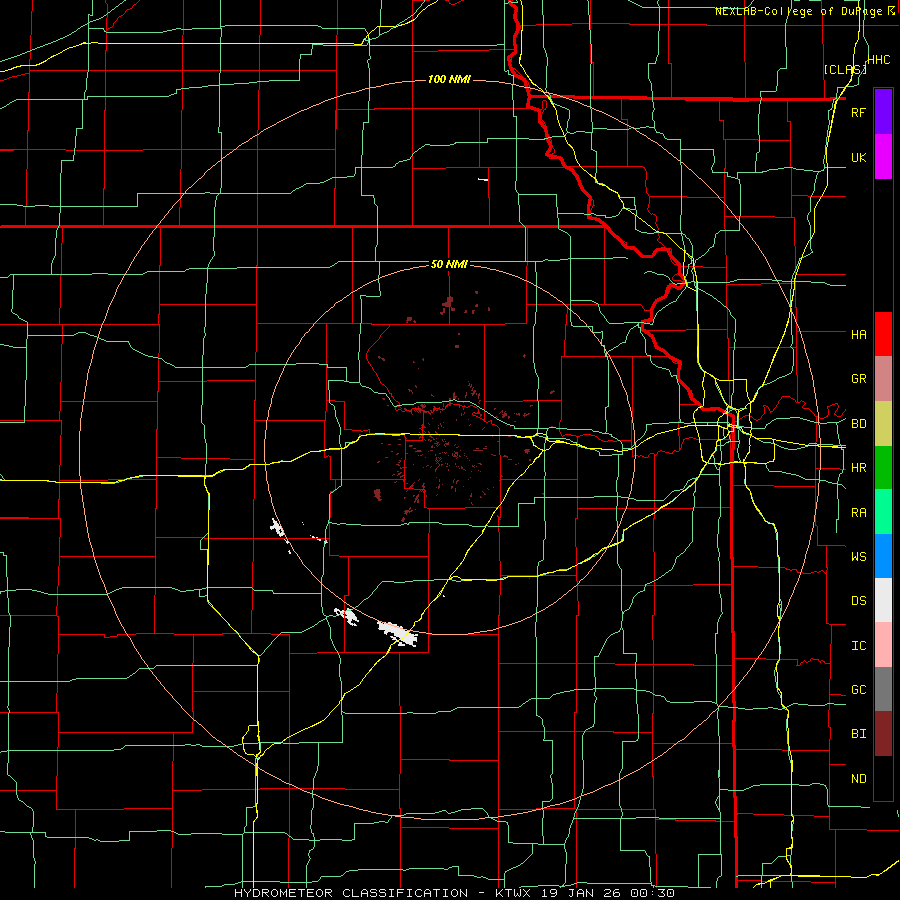The width and height of the screenshot is (900, 900).
Task: Click the HHC product code label
Action: click(878, 60)
